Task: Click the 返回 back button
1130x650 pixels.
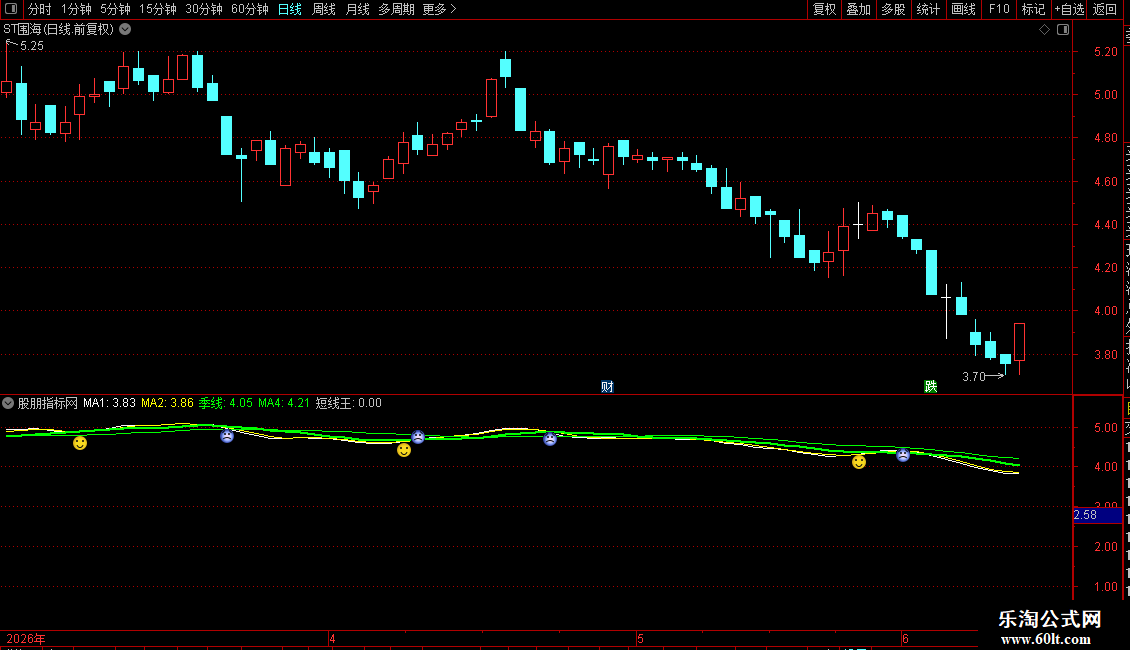Action: 1105,9
